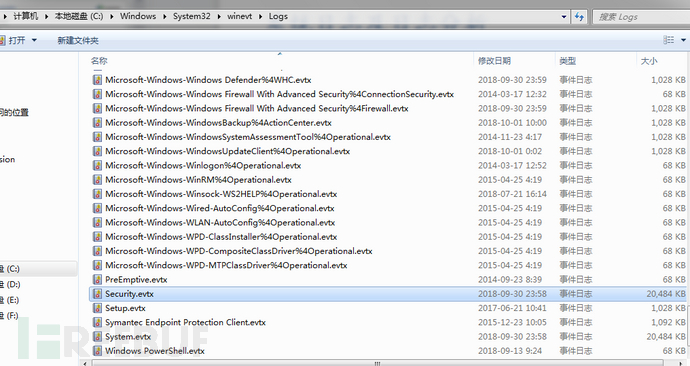
Task: Click the Setup.evtx event log icon
Action: [97, 308]
